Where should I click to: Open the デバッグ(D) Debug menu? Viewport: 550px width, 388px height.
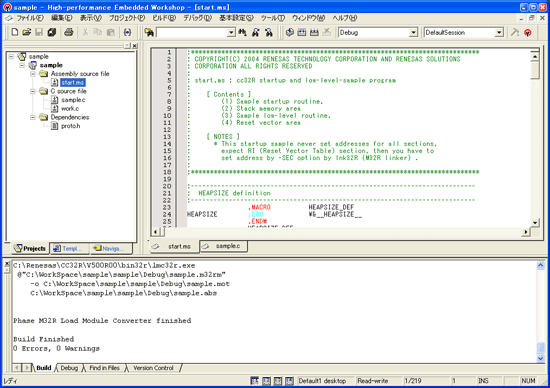[198, 18]
